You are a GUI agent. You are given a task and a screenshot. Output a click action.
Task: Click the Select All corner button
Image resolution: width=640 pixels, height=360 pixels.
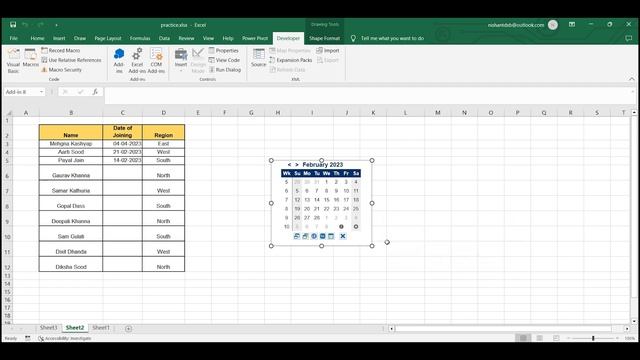coord(8,113)
